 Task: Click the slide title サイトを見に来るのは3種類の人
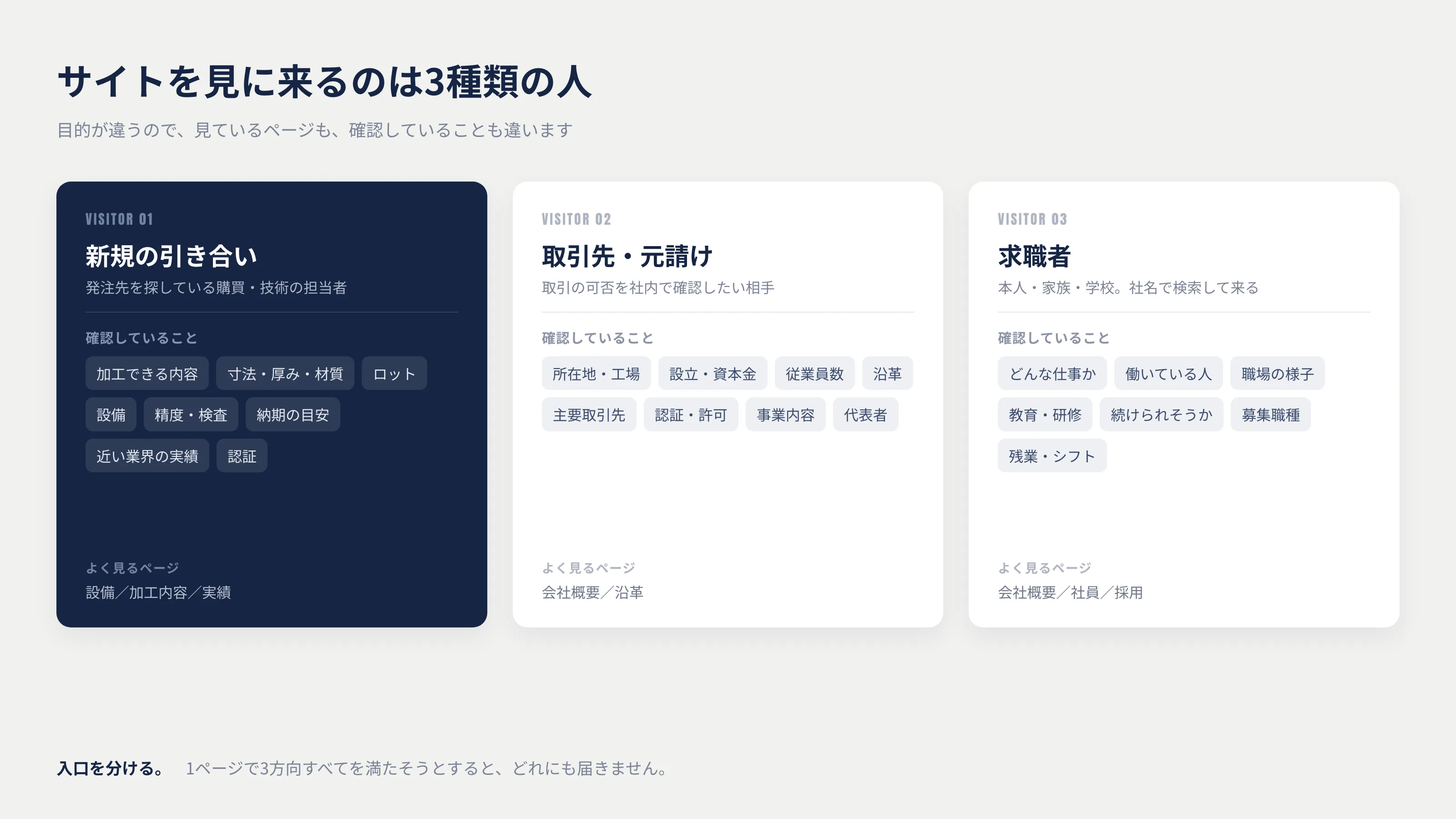(324, 82)
